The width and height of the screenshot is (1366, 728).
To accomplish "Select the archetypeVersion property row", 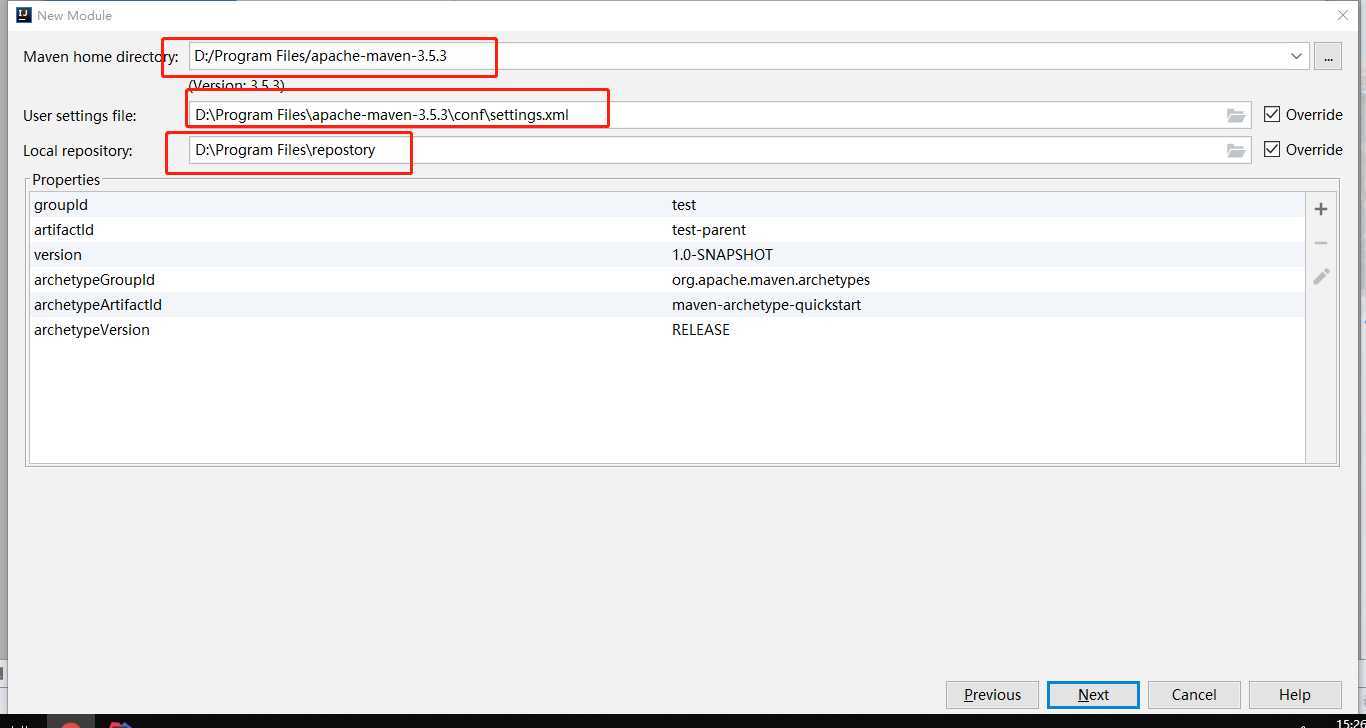I will pyautogui.click(x=667, y=330).
